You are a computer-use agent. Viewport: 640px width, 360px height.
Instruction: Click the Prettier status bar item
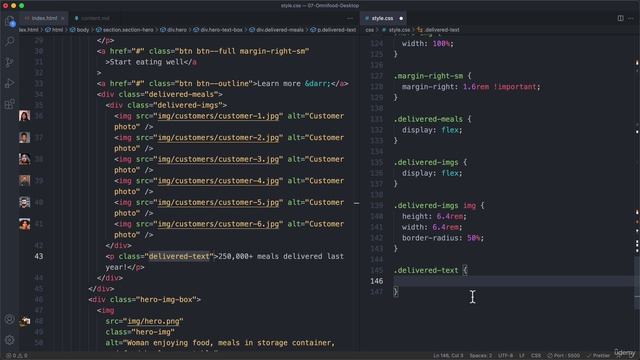[x=598, y=356]
